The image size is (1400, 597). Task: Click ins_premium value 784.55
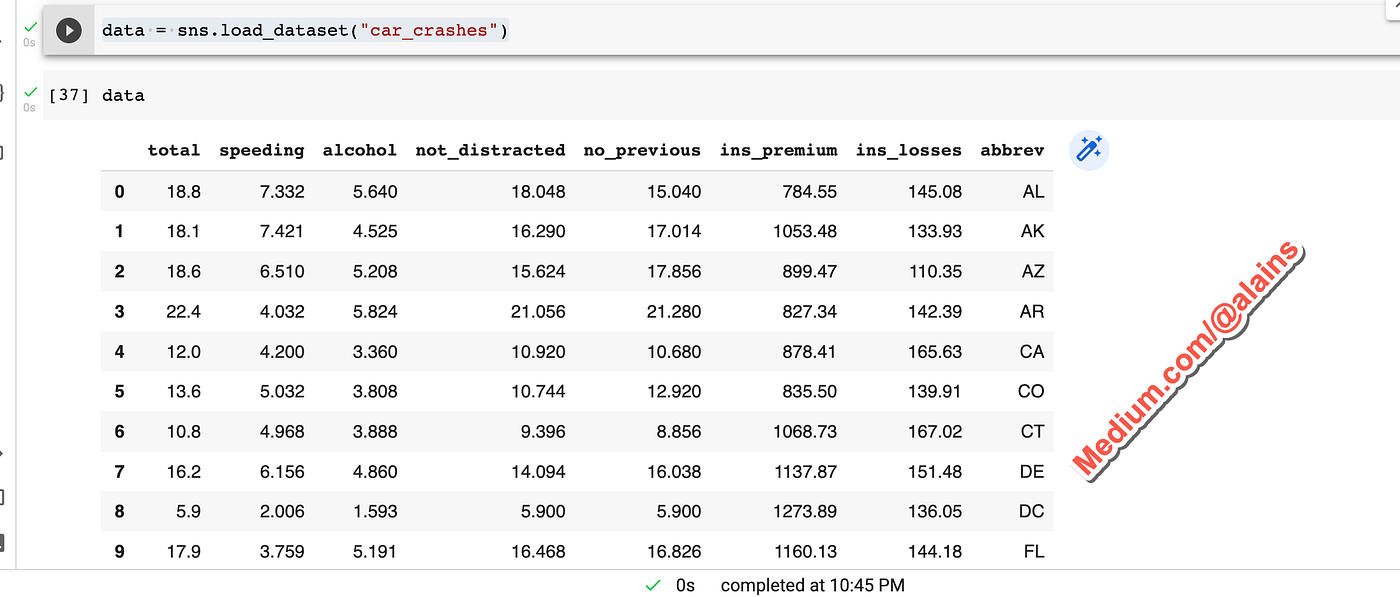[x=810, y=191]
